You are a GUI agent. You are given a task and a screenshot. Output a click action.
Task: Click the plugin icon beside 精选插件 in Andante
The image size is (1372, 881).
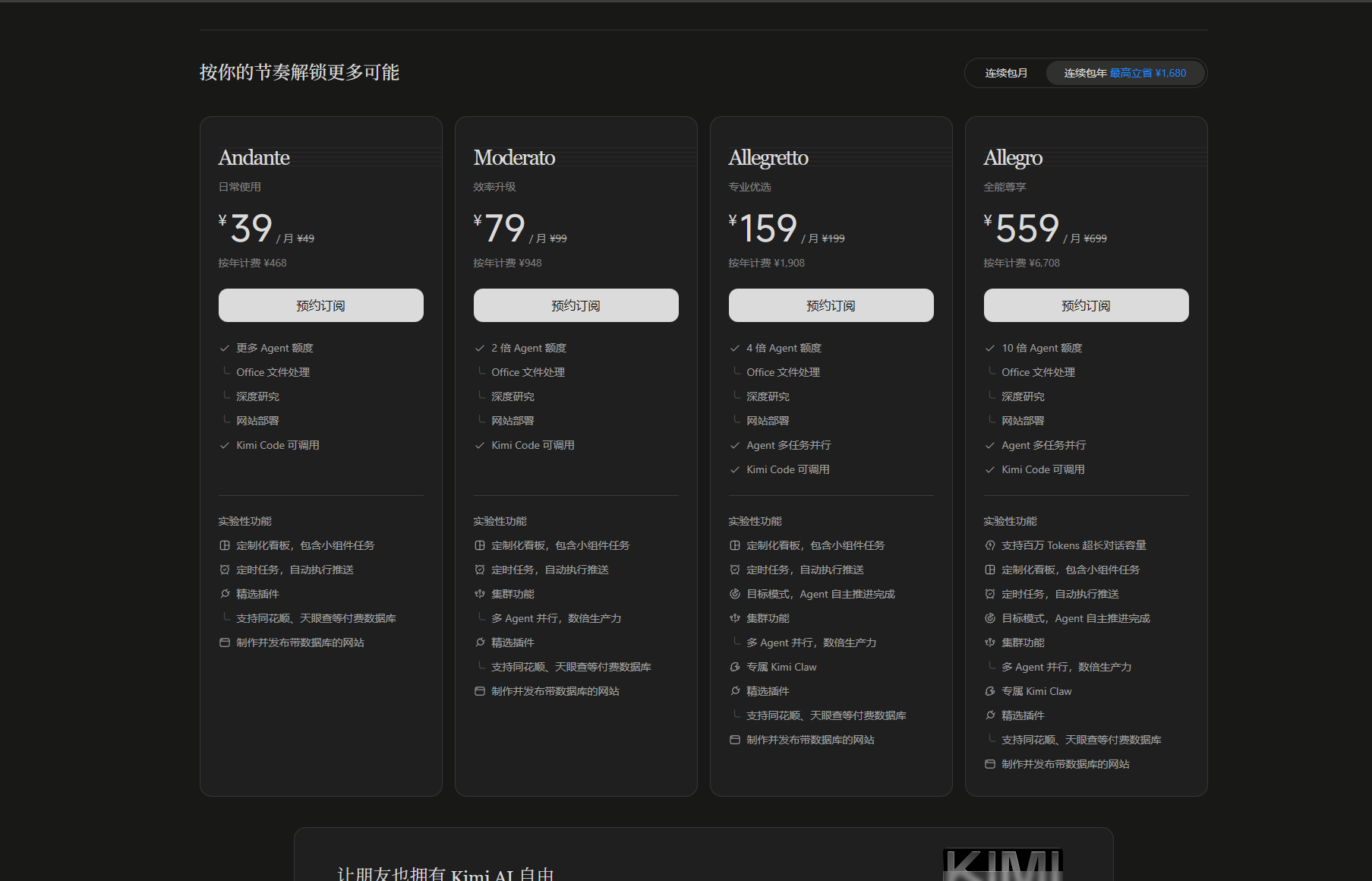click(225, 594)
